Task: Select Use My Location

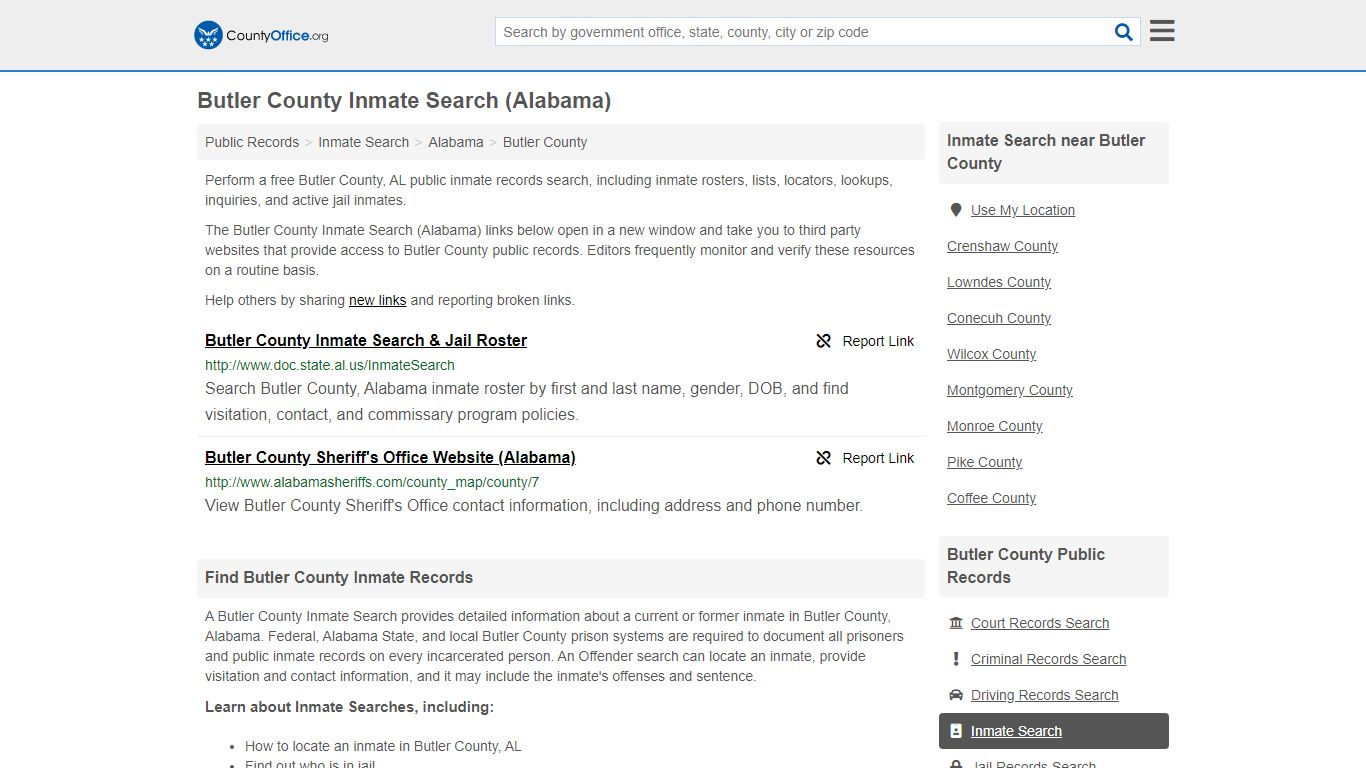Action: tap(1023, 210)
